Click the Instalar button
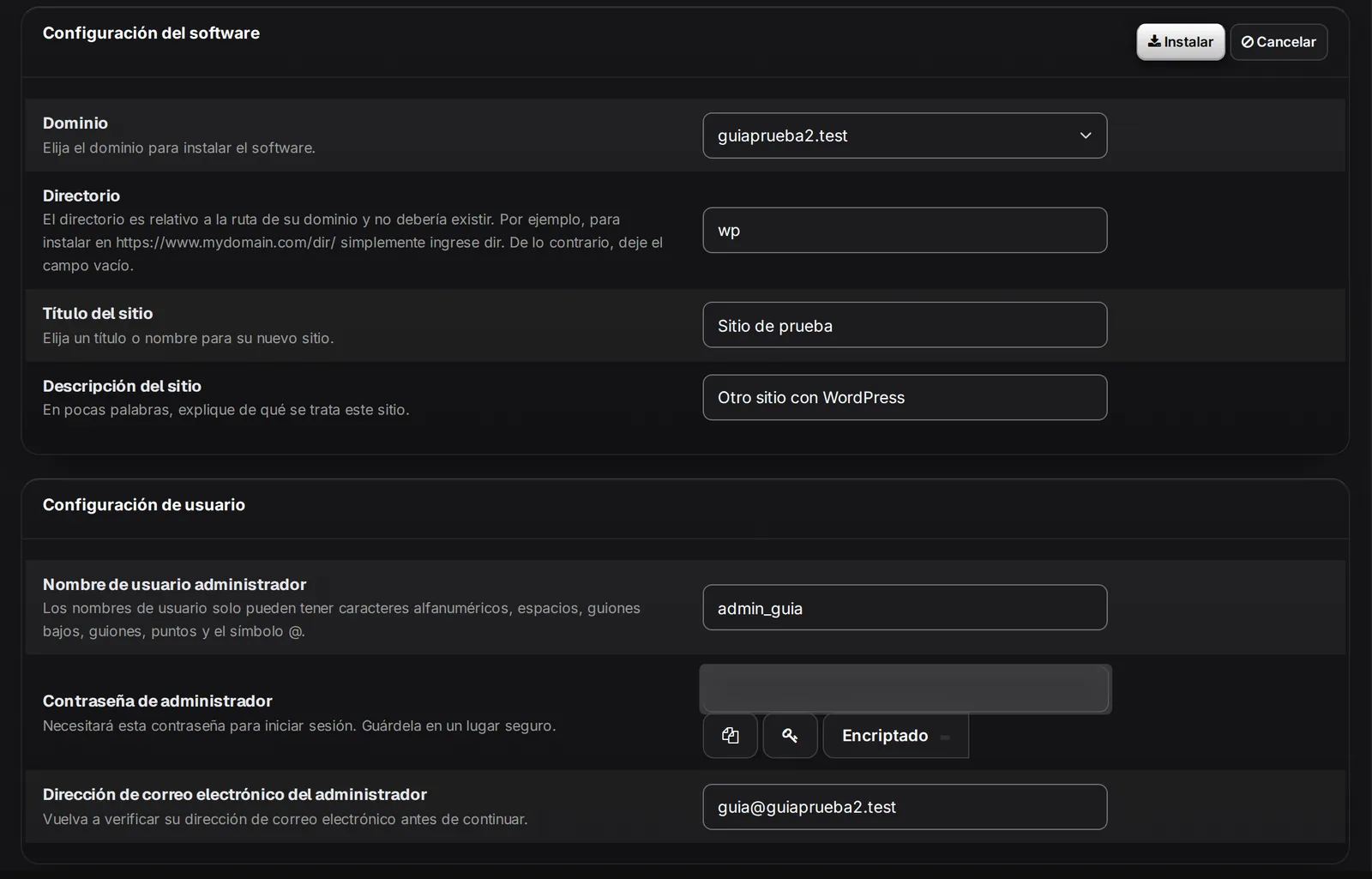1372x879 pixels. pos(1180,42)
